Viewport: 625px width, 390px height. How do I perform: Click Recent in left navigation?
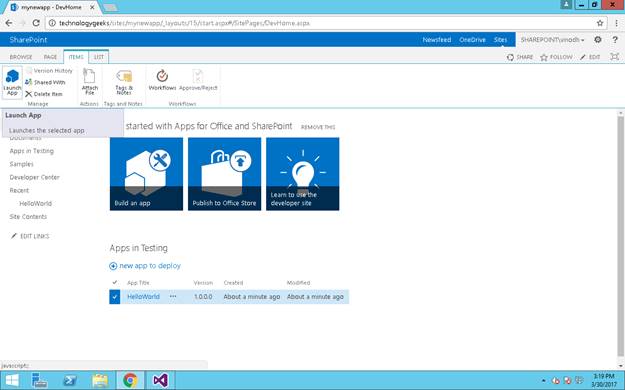[19, 190]
